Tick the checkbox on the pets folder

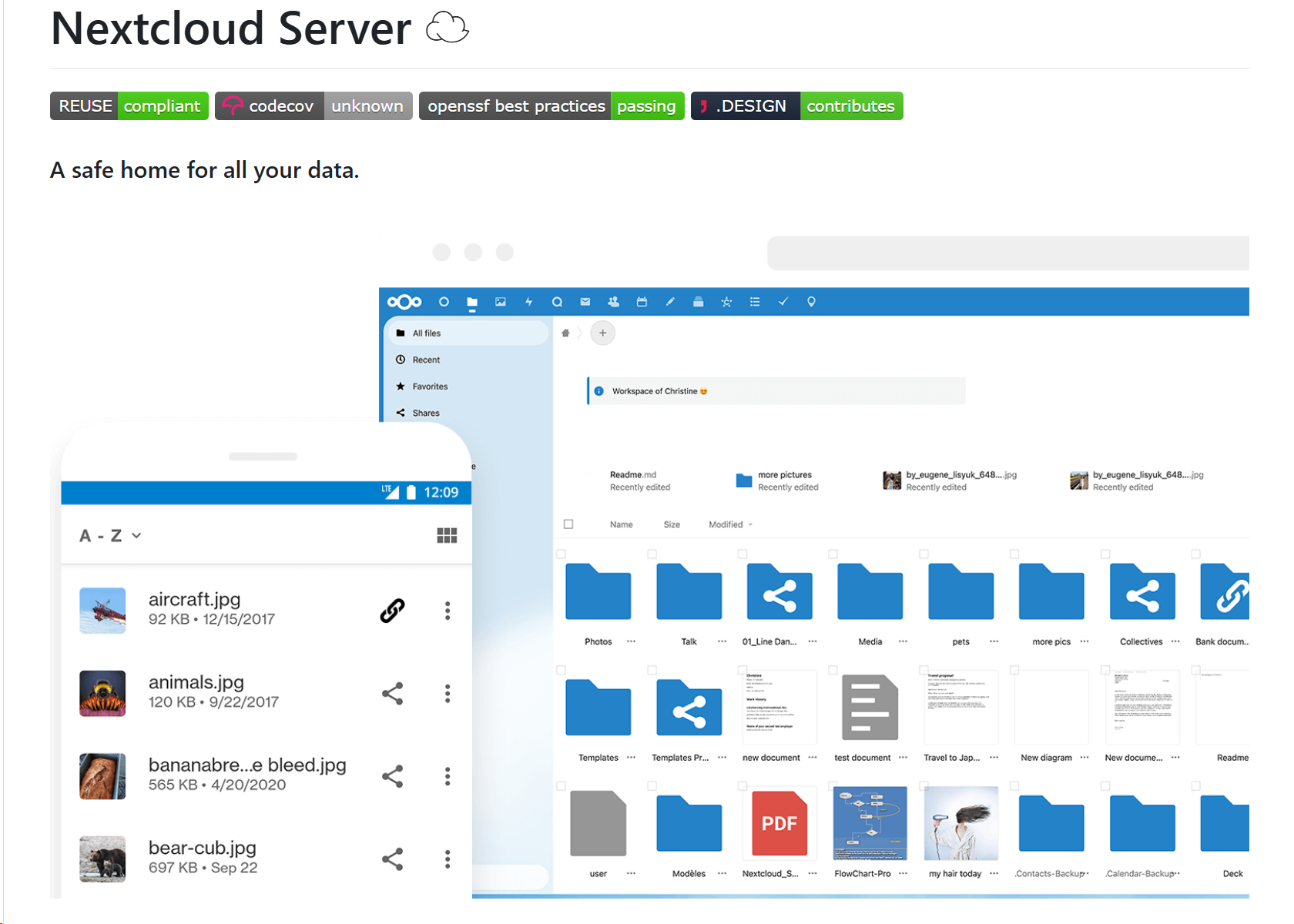tap(924, 554)
